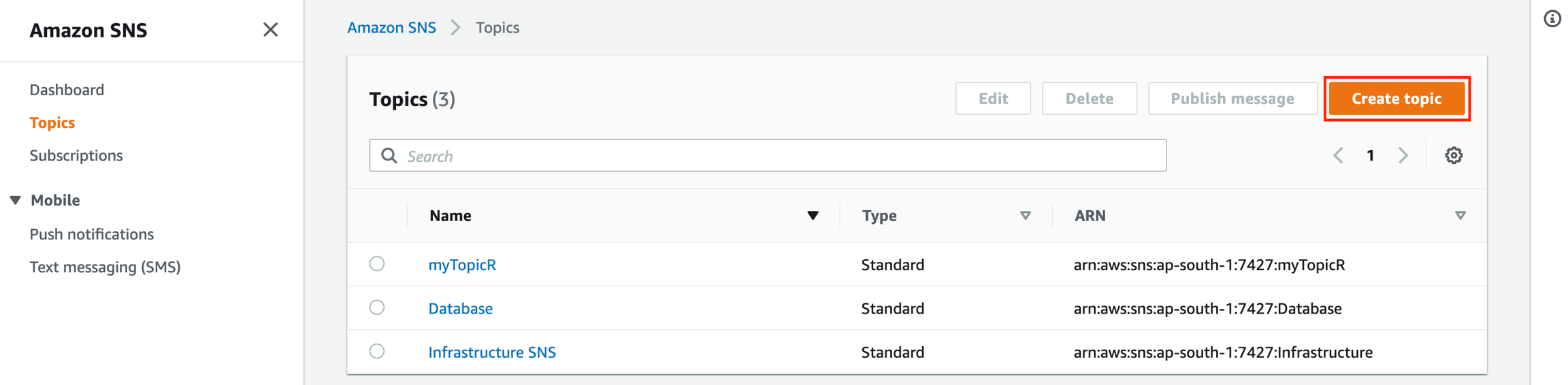Open the info panel icon

coord(1552,19)
